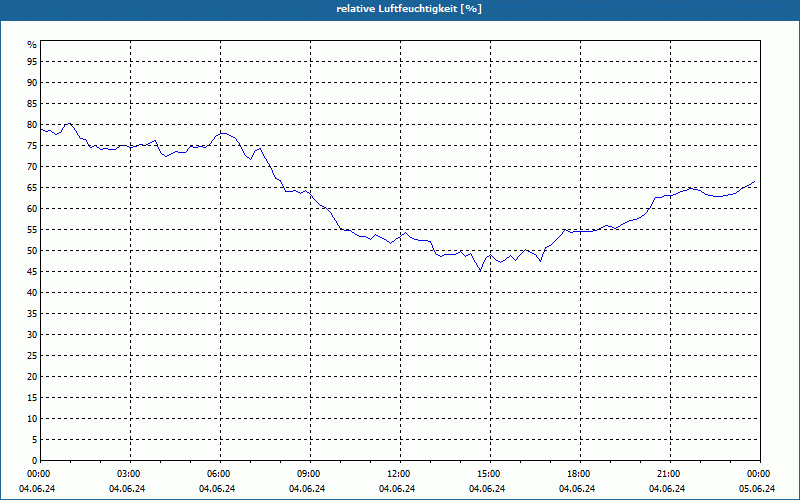Select the 60 y-axis label

(32, 209)
